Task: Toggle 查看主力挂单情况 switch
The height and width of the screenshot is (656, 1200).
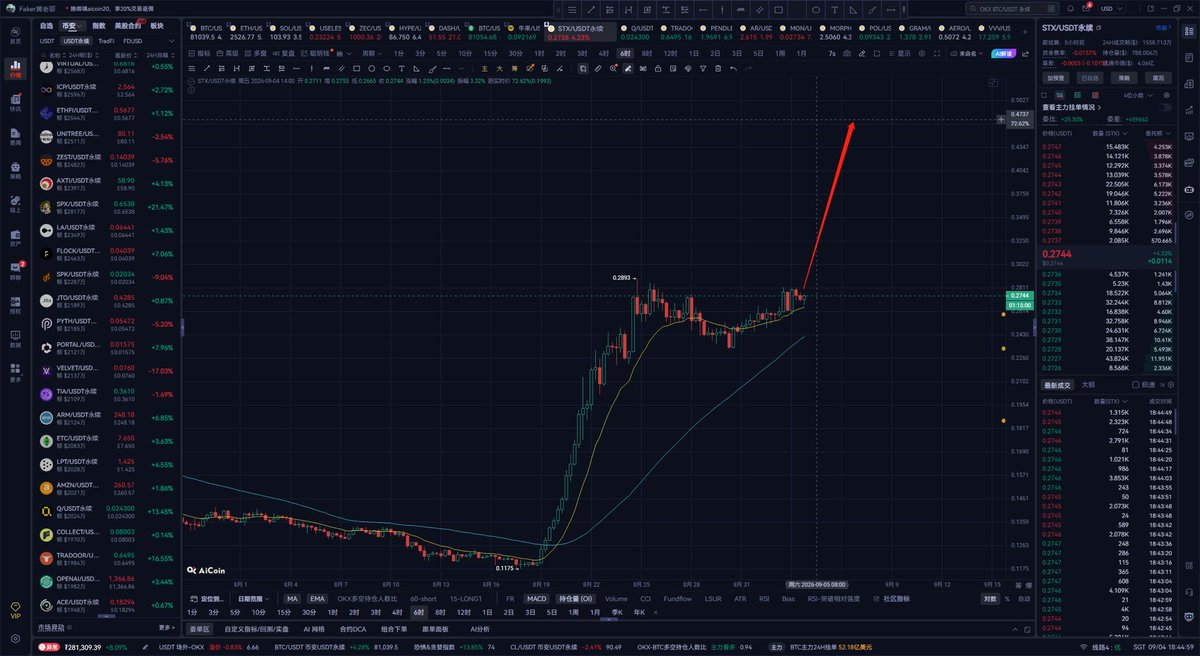Action: pyautogui.click(x=1164, y=107)
